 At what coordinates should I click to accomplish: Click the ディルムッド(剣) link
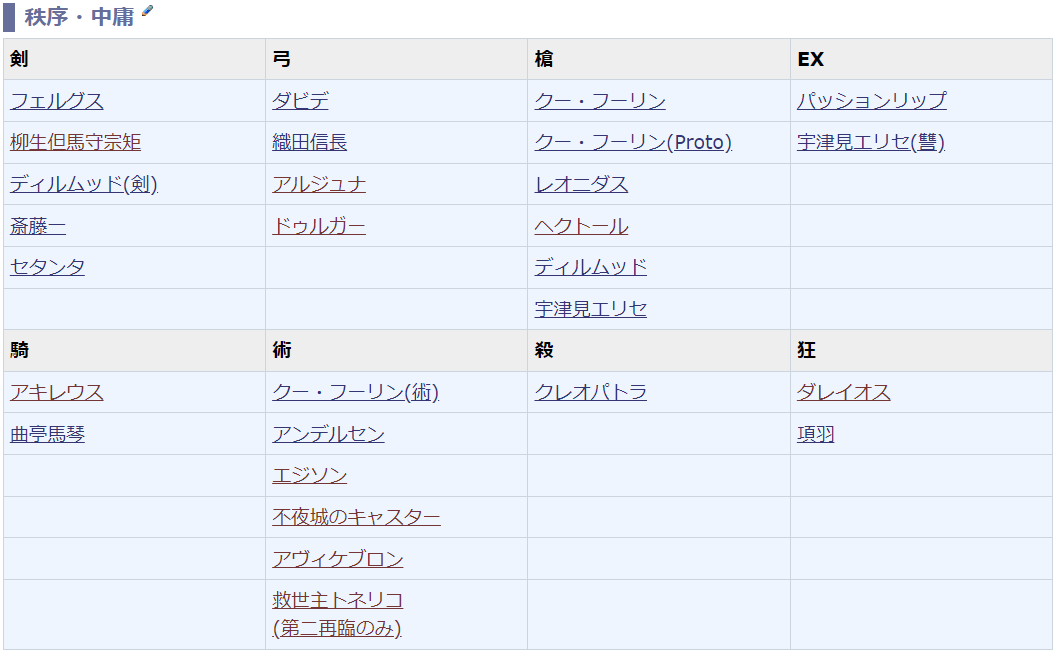click(84, 185)
